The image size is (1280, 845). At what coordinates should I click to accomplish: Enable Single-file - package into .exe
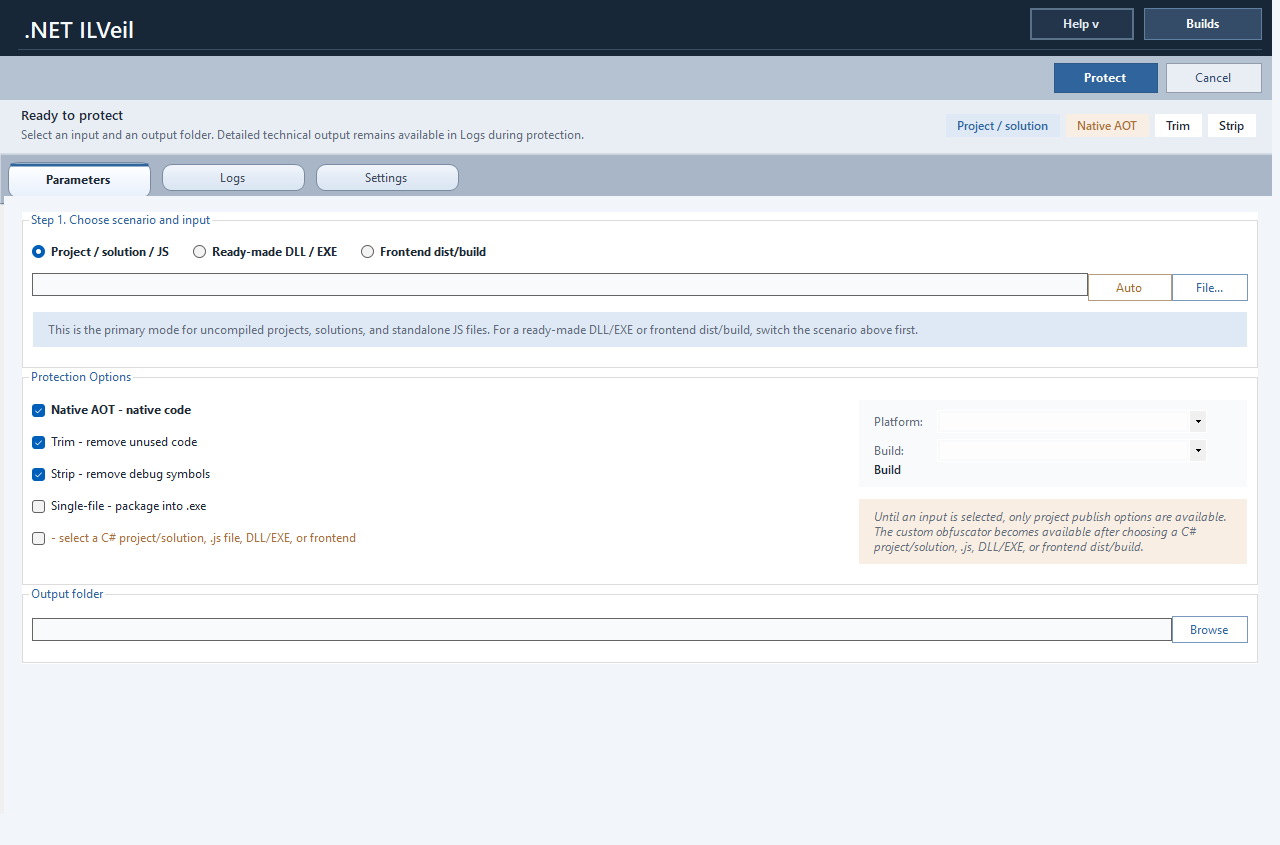point(38,506)
